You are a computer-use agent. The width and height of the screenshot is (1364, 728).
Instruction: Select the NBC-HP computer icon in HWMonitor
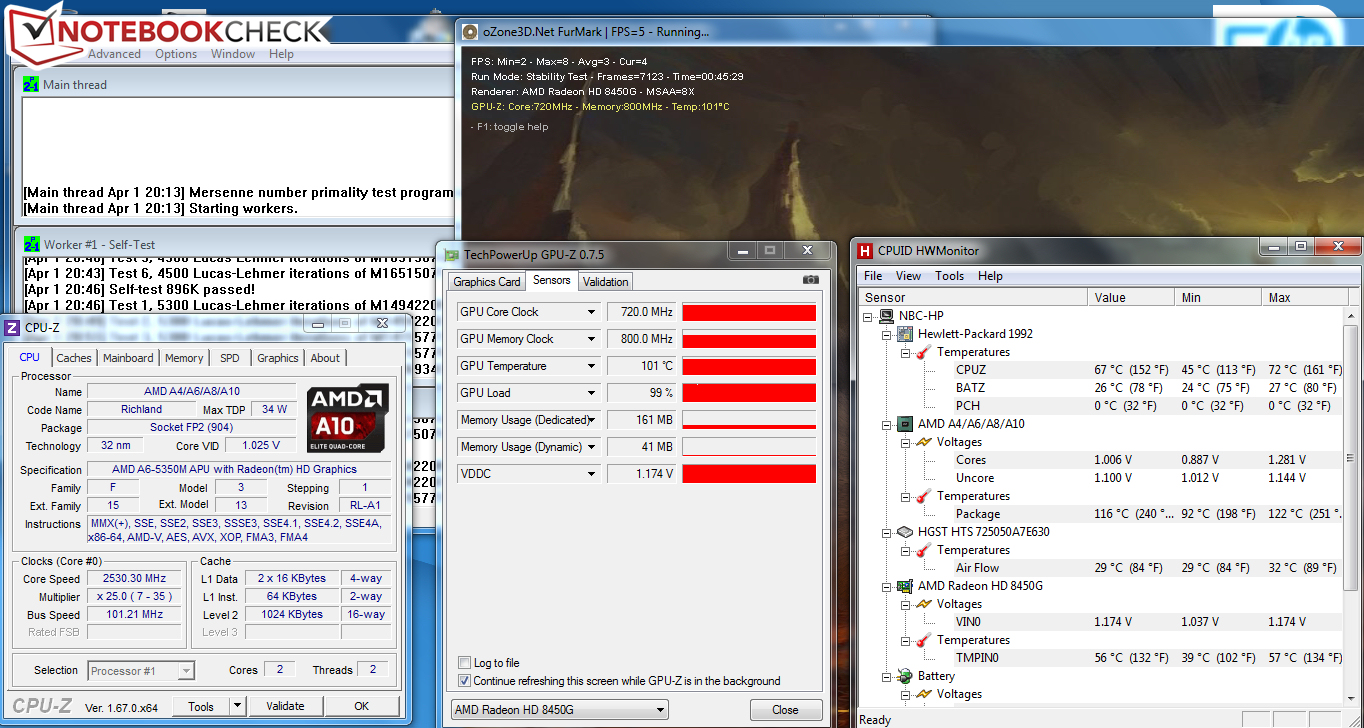tap(886, 316)
